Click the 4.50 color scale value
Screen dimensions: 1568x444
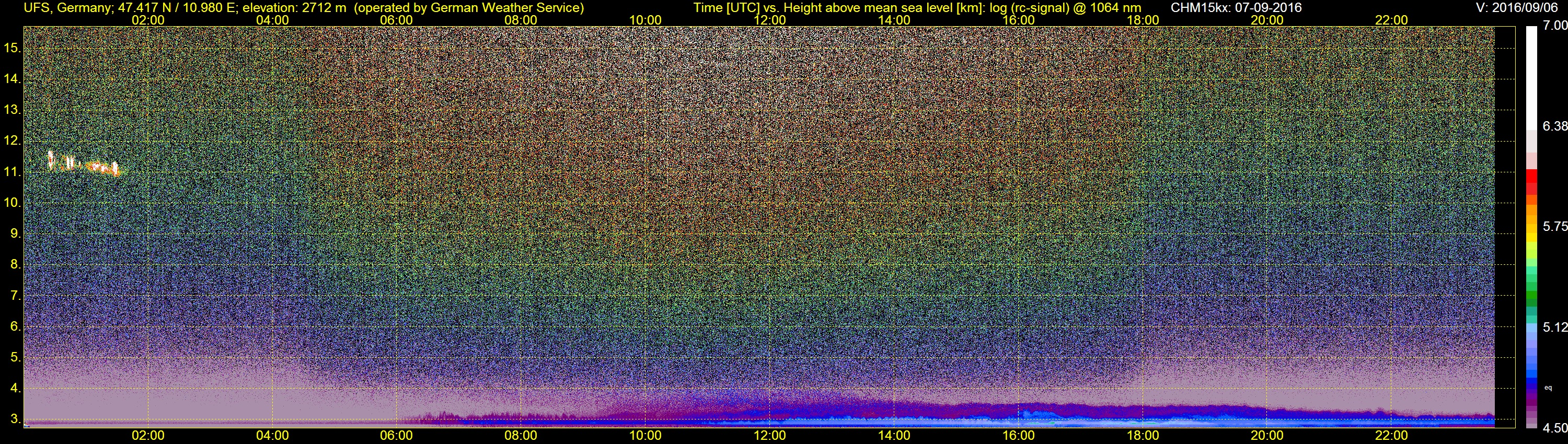click(x=1555, y=428)
